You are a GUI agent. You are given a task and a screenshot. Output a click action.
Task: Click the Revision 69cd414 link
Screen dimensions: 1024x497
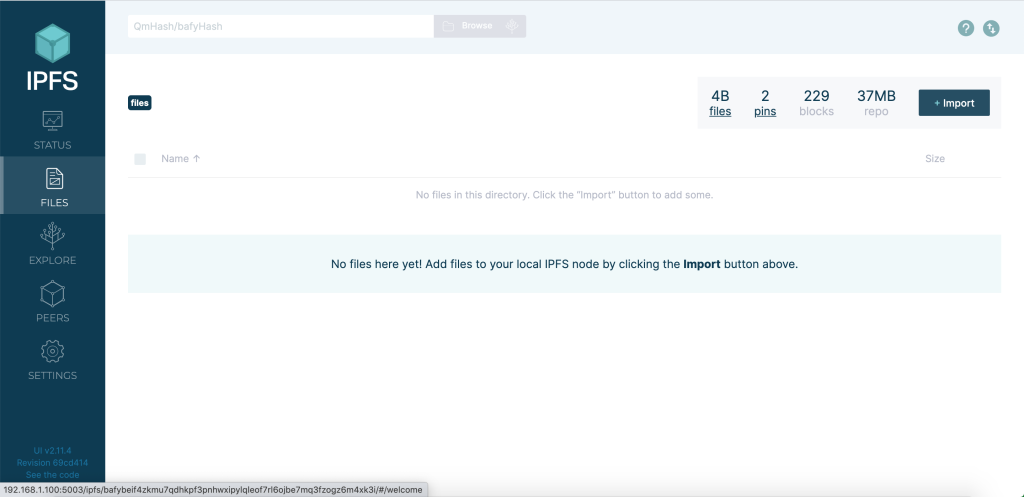tap(52, 462)
